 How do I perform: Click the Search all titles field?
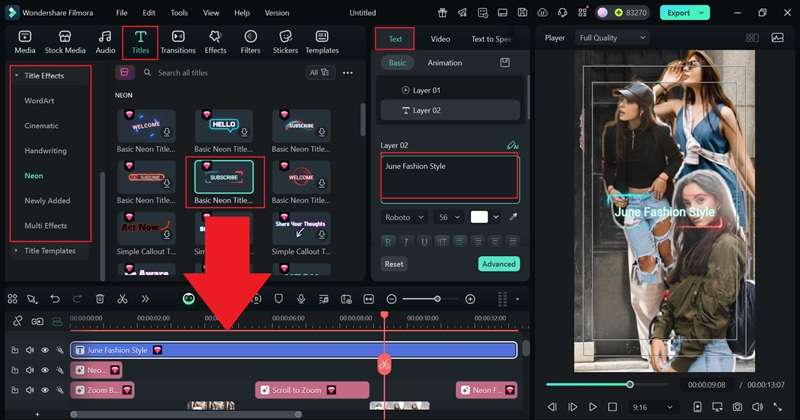(219, 72)
